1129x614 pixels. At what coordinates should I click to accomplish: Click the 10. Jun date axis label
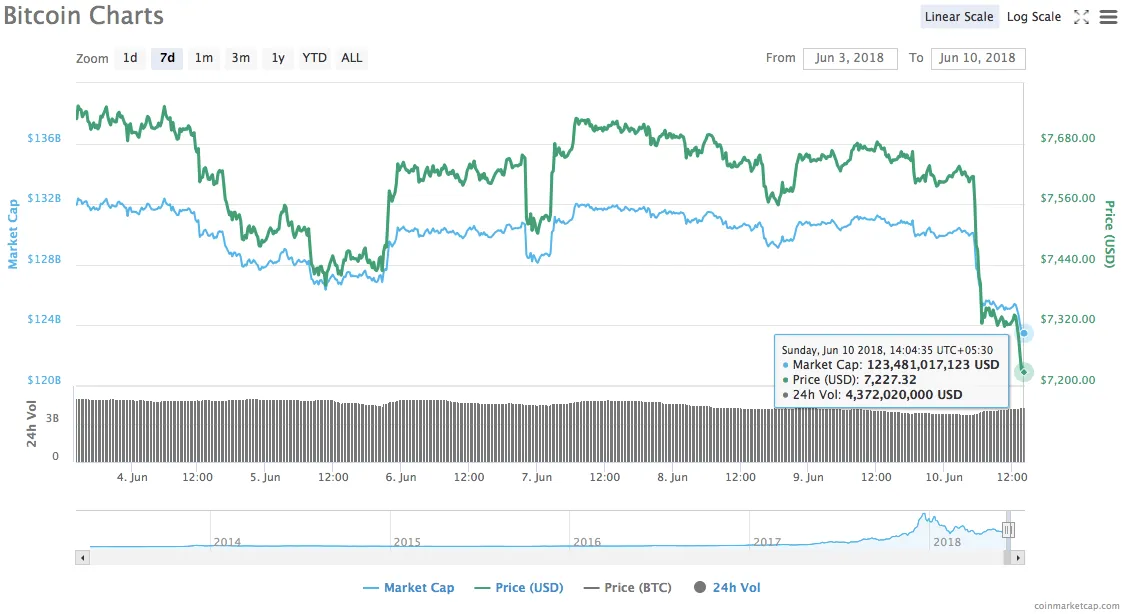click(x=944, y=477)
